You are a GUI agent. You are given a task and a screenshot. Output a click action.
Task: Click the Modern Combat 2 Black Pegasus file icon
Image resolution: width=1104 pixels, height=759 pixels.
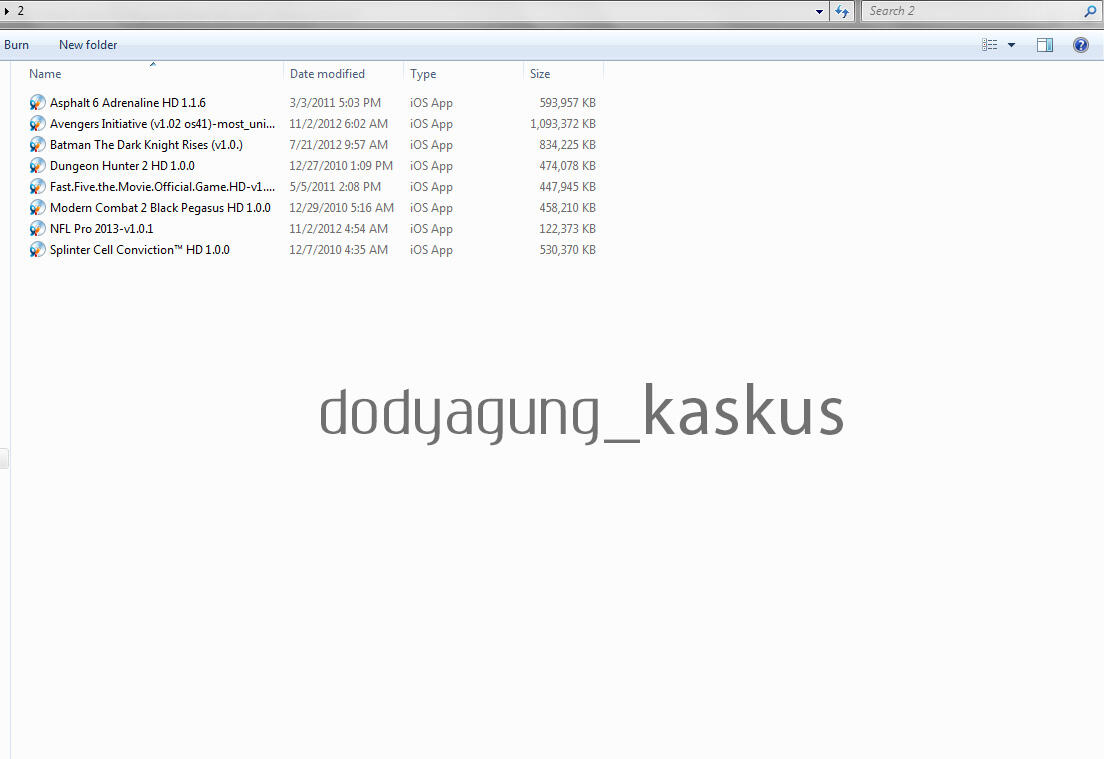coord(37,208)
